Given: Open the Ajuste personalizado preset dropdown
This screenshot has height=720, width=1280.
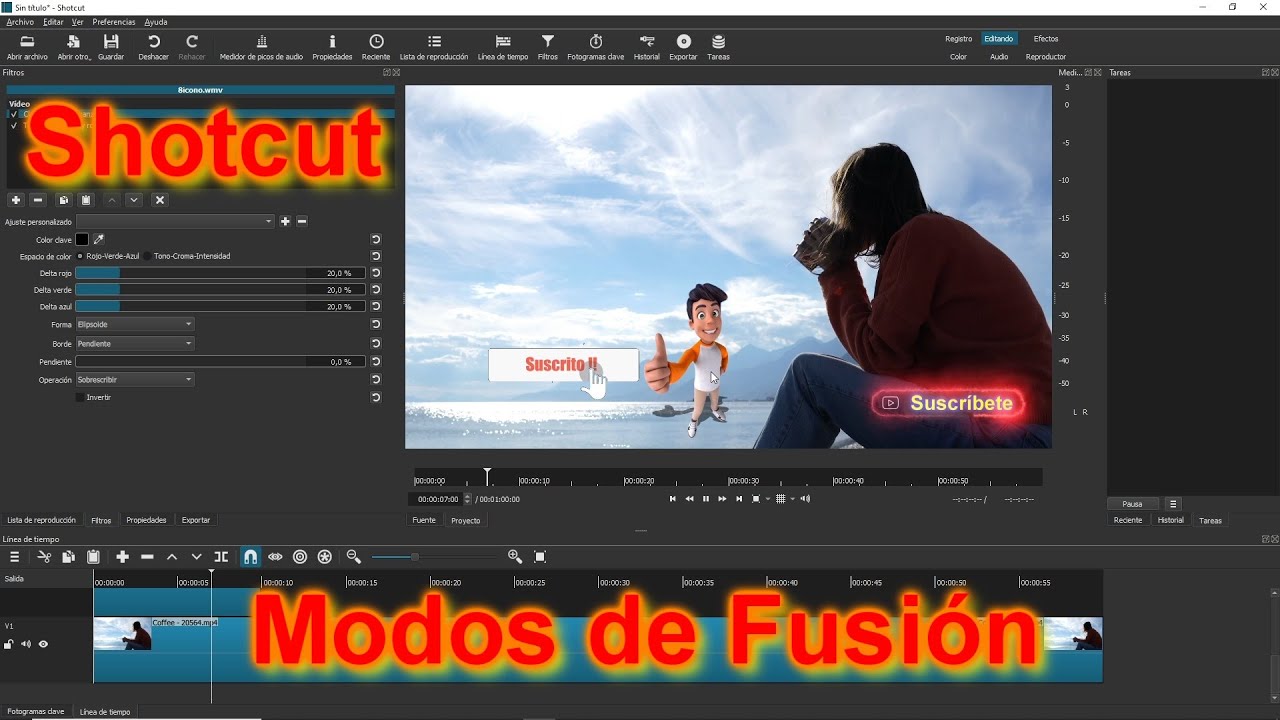Looking at the screenshot, I should click(175, 221).
